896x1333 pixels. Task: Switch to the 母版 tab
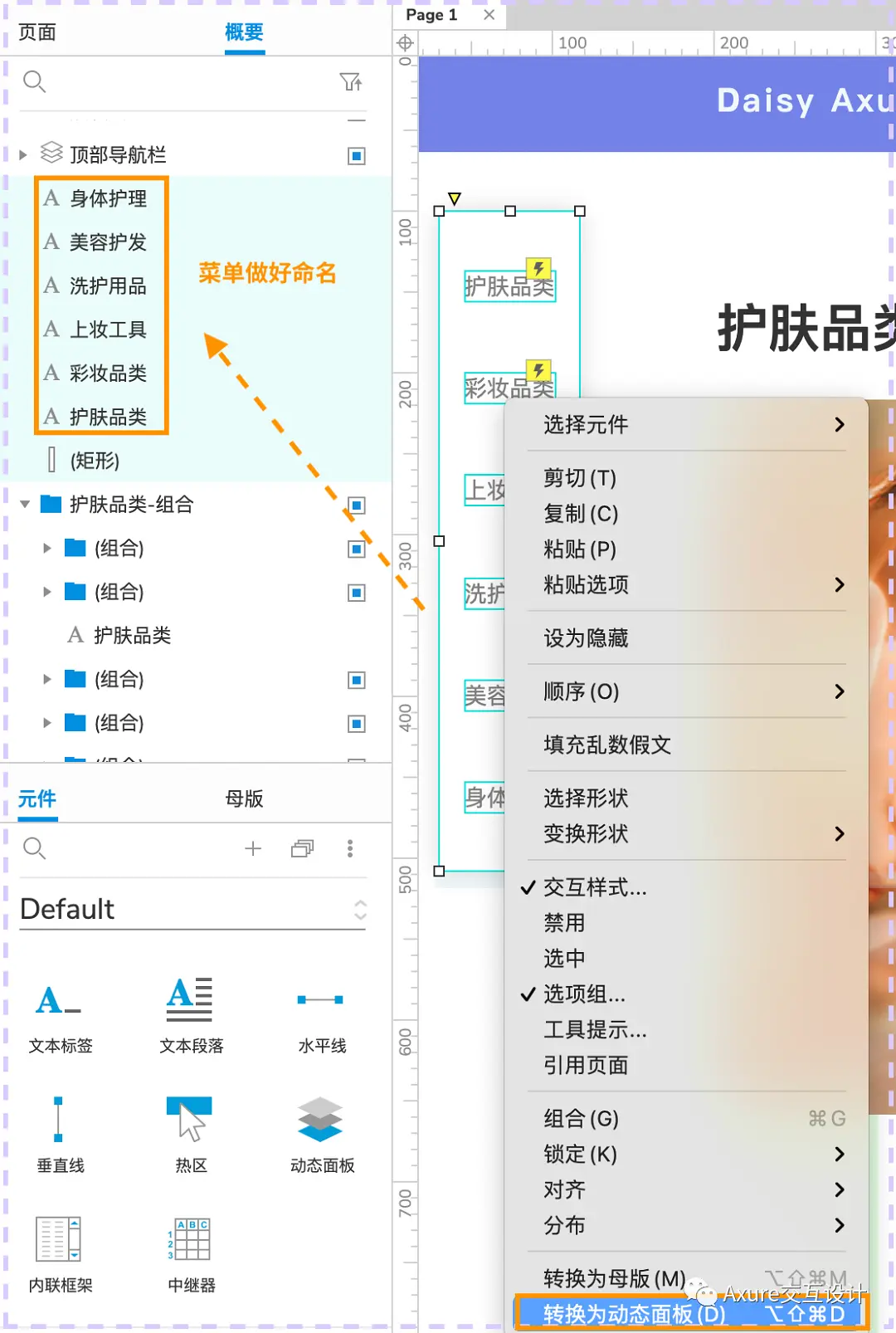[x=245, y=799]
